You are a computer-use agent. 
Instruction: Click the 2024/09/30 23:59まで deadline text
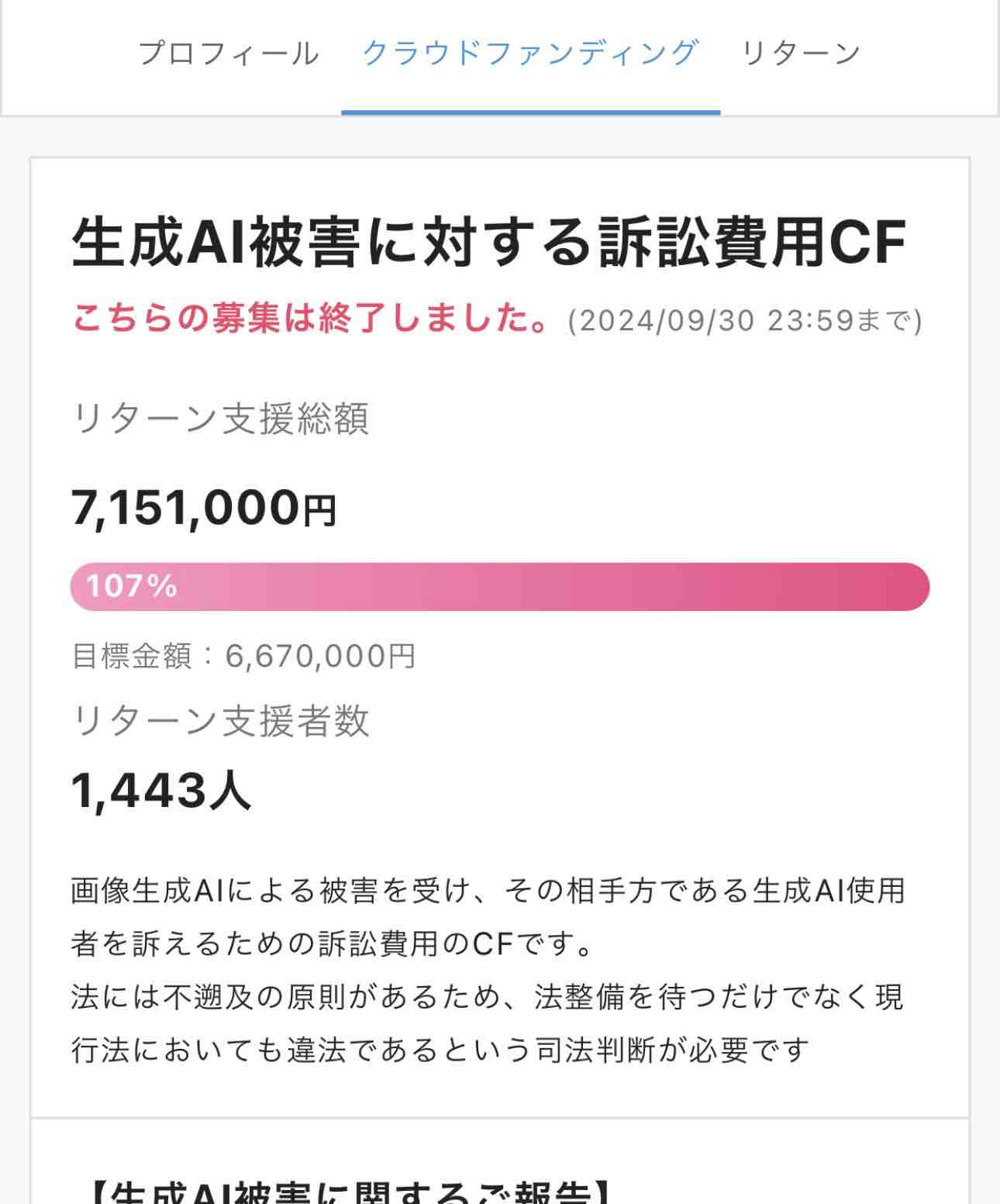coord(744,320)
